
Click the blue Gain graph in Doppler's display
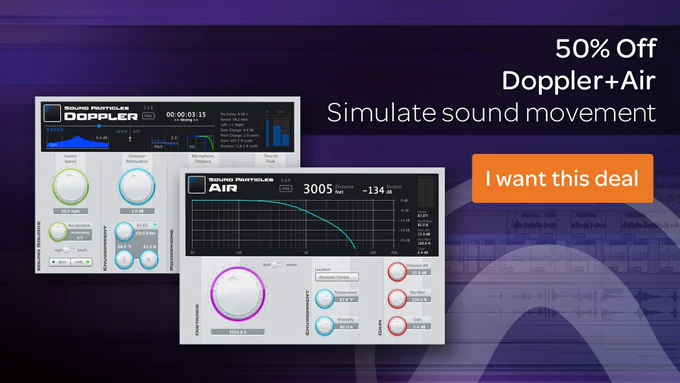click(x=77, y=142)
